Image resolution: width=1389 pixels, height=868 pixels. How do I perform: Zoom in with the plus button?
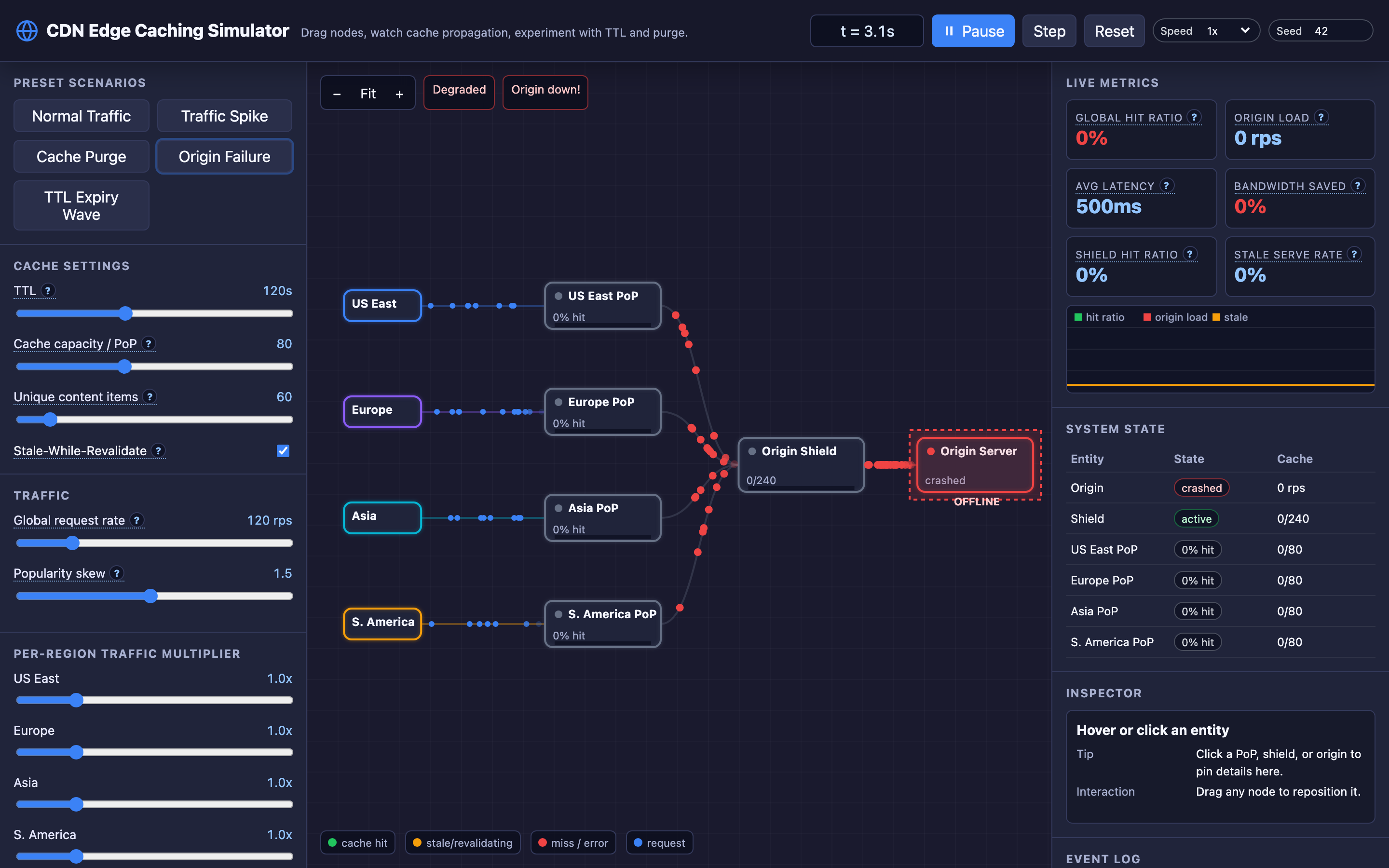pos(399,94)
